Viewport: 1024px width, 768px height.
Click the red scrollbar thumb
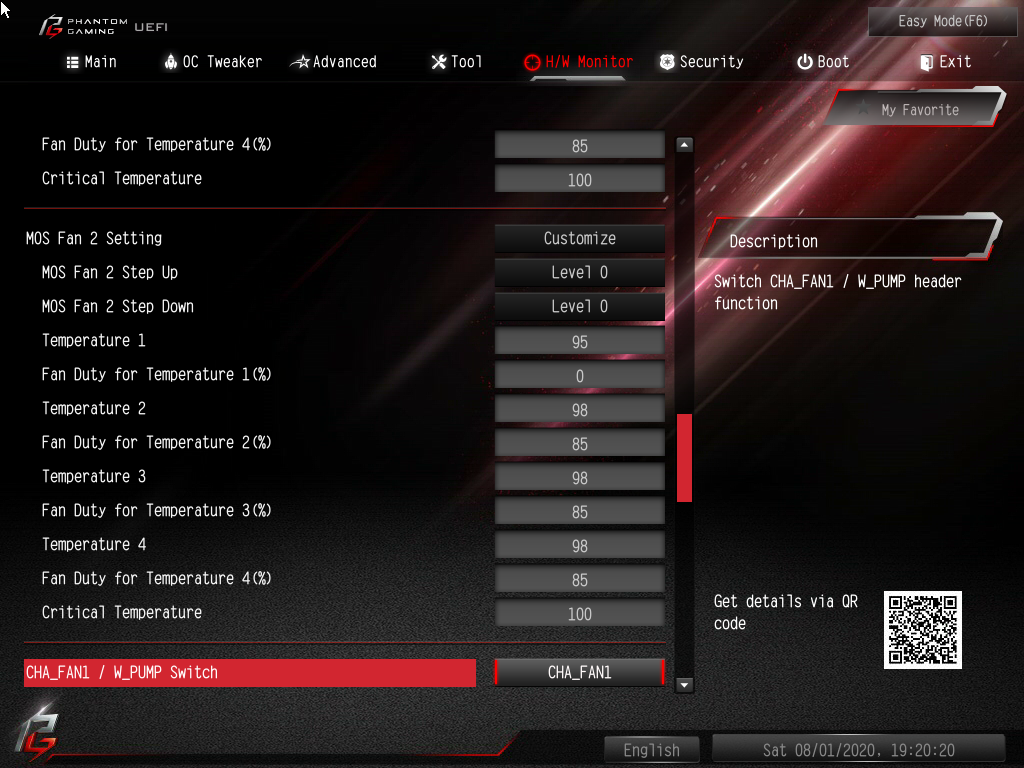(684, 458)
